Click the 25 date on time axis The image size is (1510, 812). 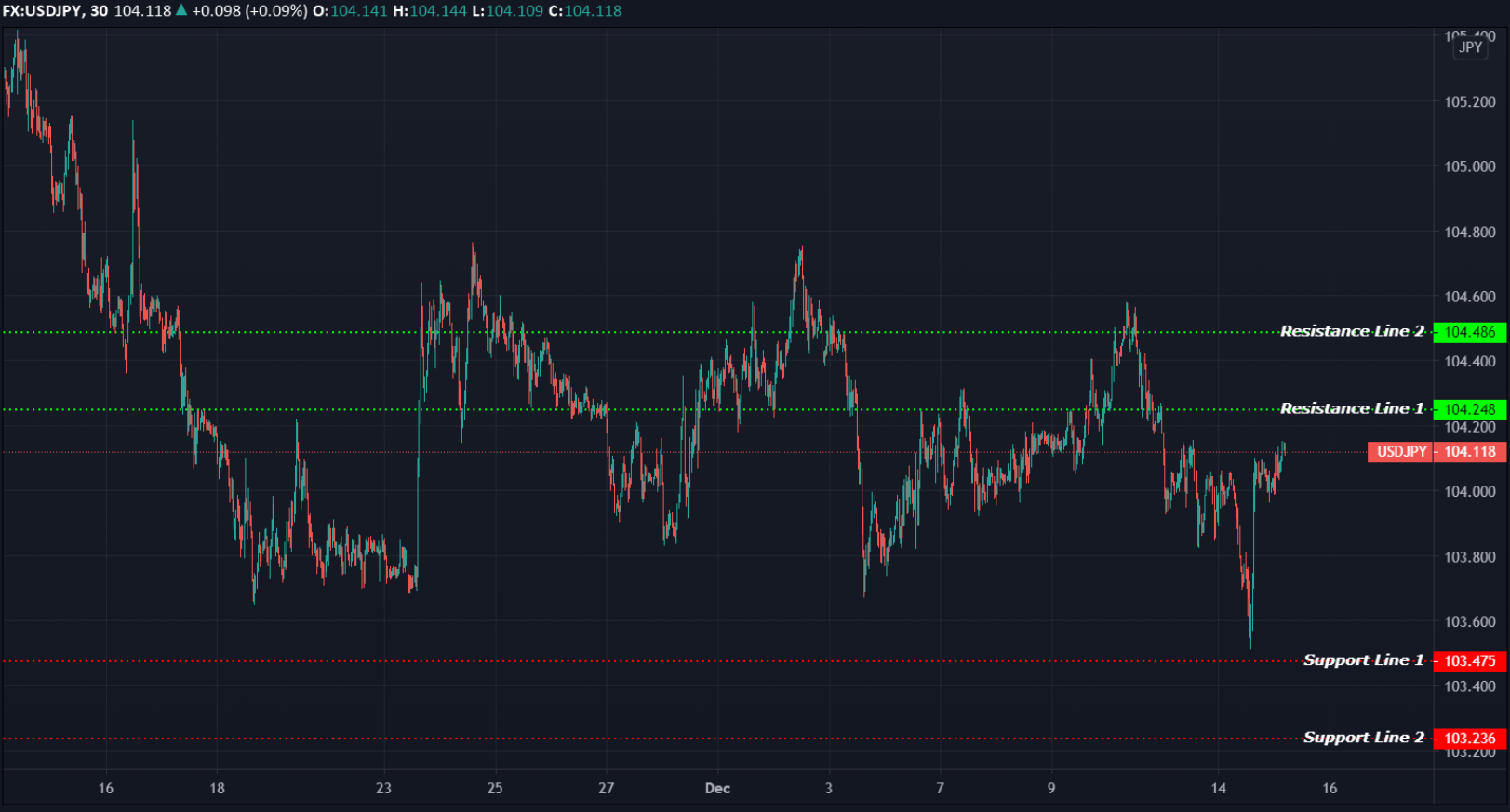[495, 789]
